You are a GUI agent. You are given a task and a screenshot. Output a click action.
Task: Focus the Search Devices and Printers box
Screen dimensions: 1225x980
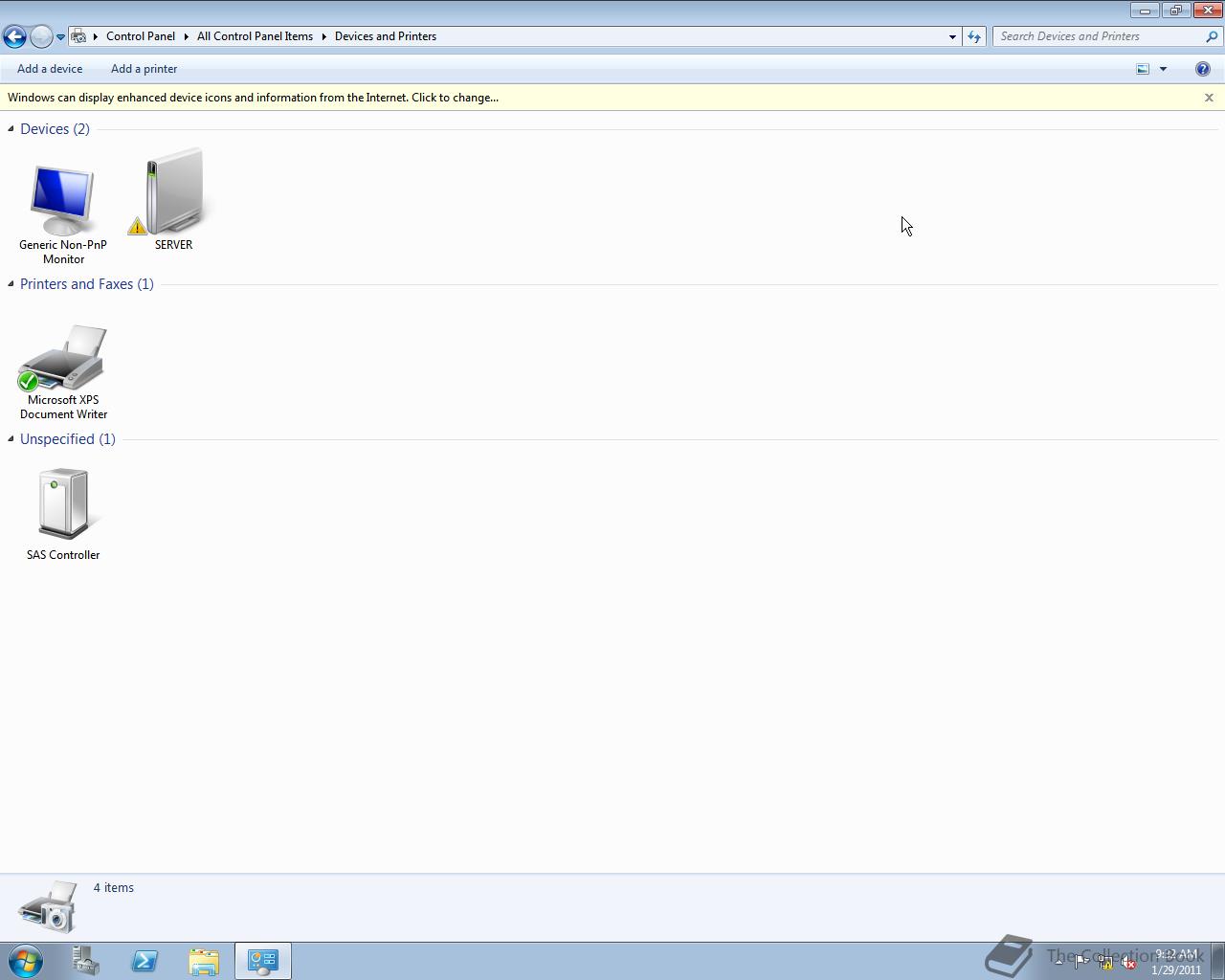1099,36
